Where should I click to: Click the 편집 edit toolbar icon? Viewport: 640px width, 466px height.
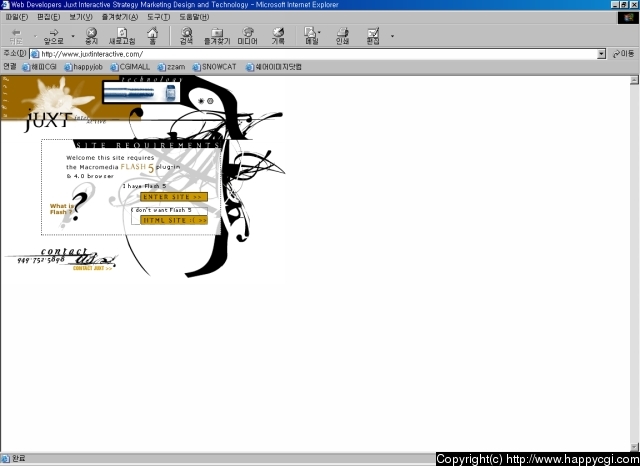coord(373,36)
